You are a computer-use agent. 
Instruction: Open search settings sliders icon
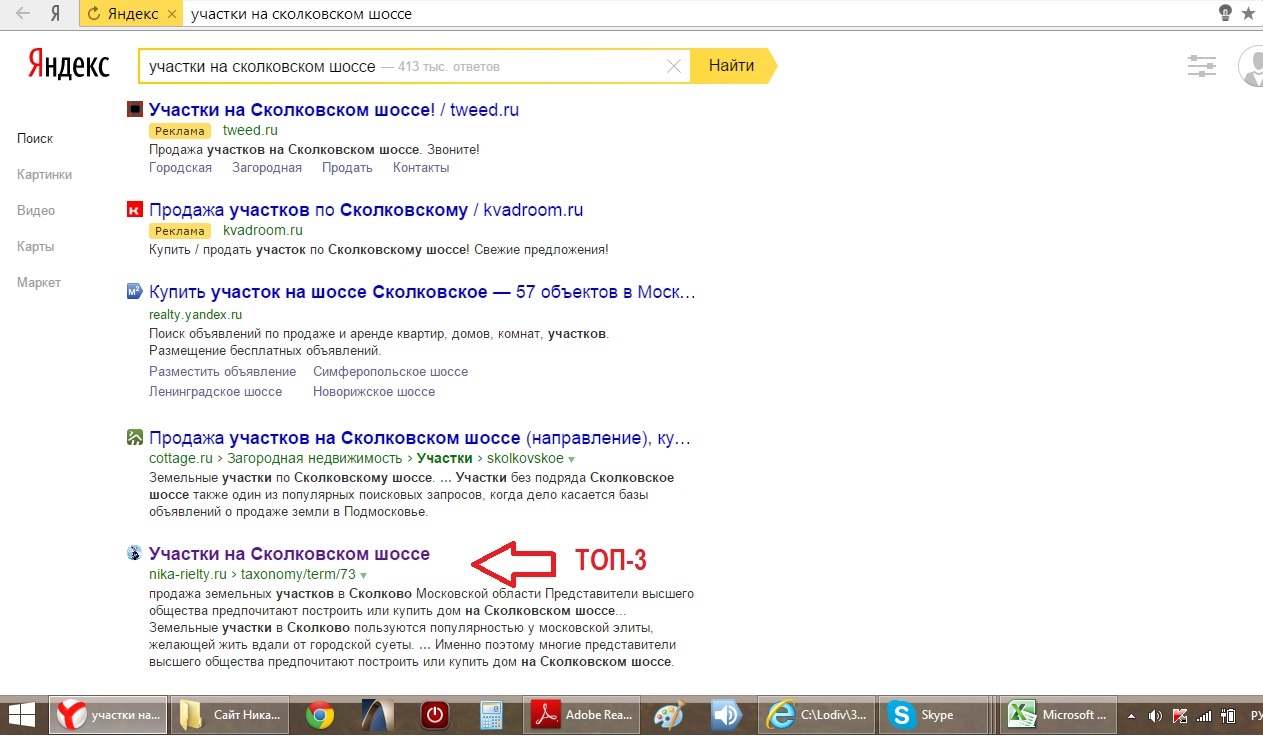pos(1201,67)
